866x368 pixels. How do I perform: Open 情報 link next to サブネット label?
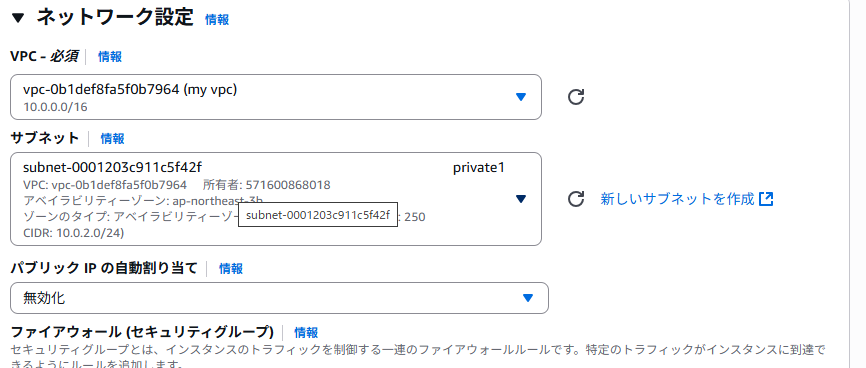pyautogui.click(x=112, y=139)
